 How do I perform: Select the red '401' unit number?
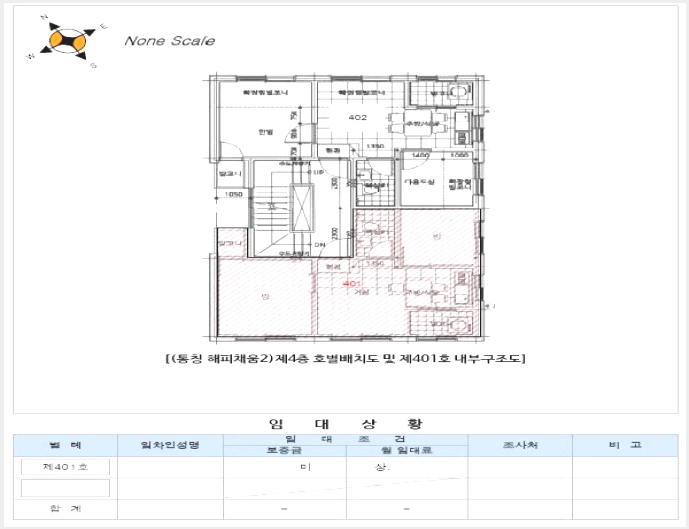tap(352, 284)
